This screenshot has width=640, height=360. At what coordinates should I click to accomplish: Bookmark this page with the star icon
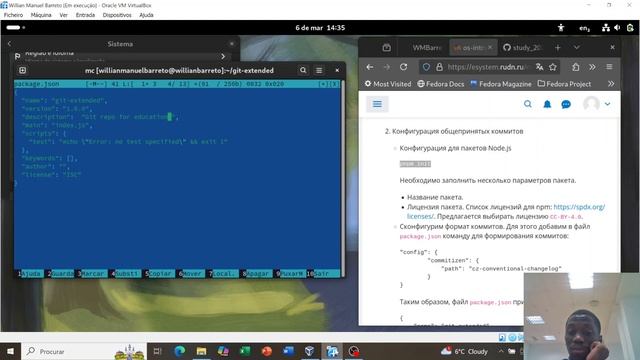(553, 67)
